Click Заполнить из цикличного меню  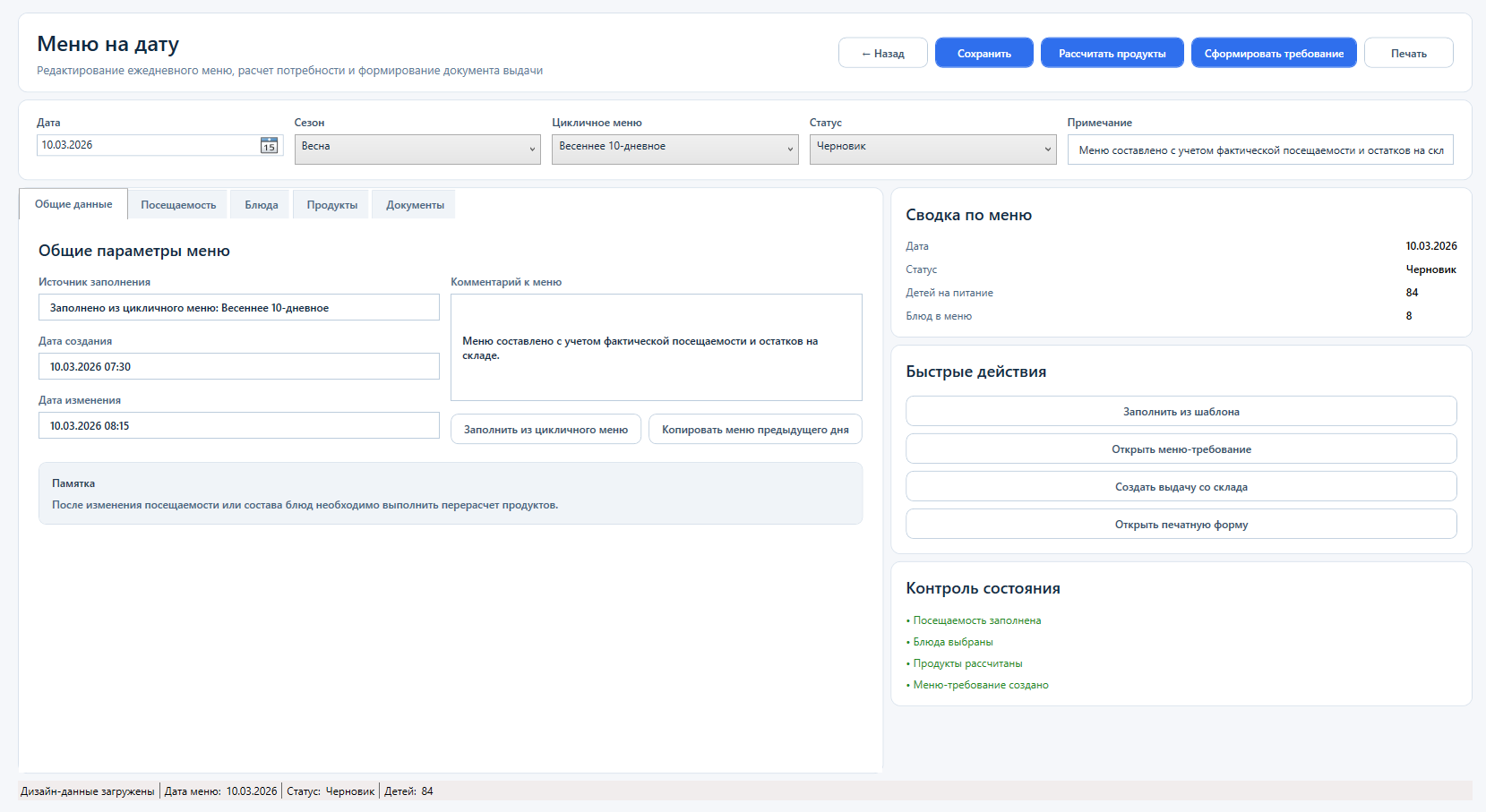point(545,430)
